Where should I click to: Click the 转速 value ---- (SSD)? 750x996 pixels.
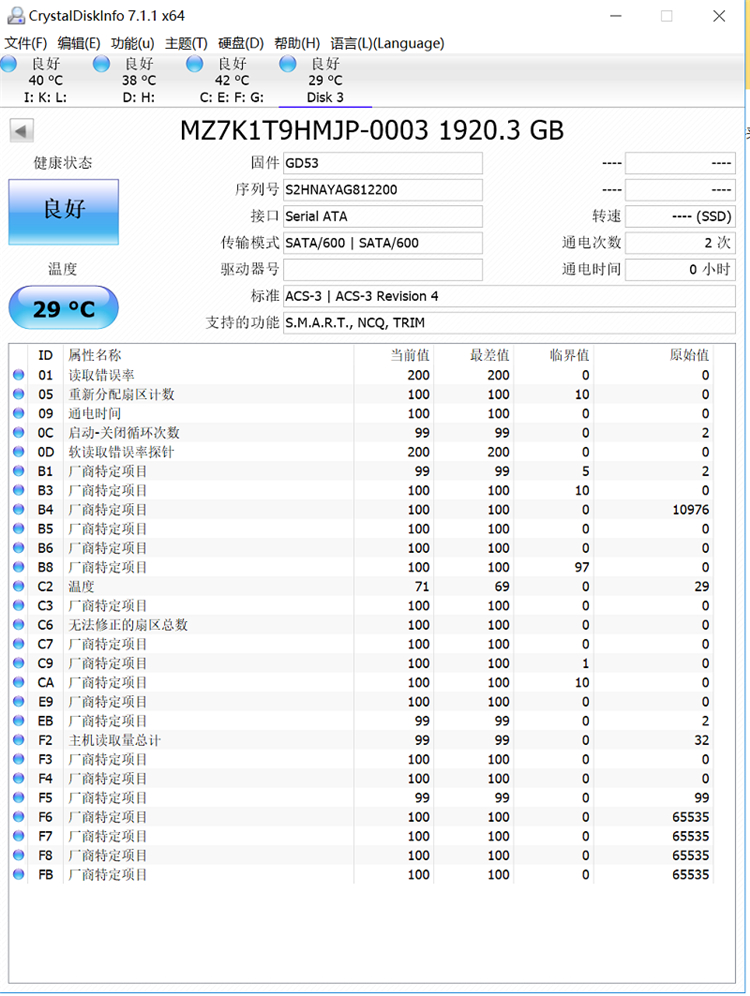(680, 217)
